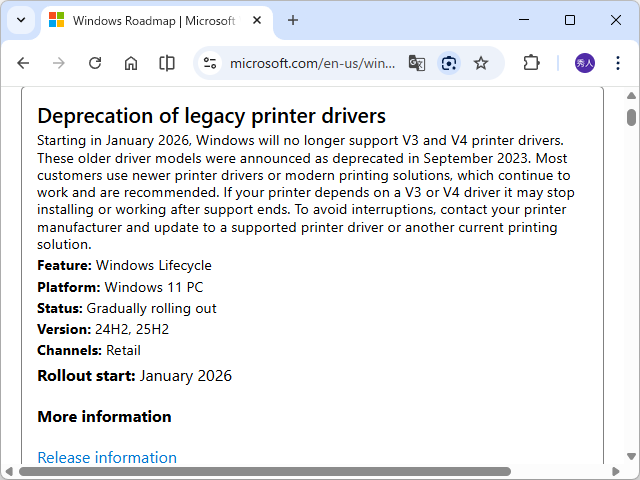
Task: Select the Windows Roadmap browser tab
Action: 157,20
